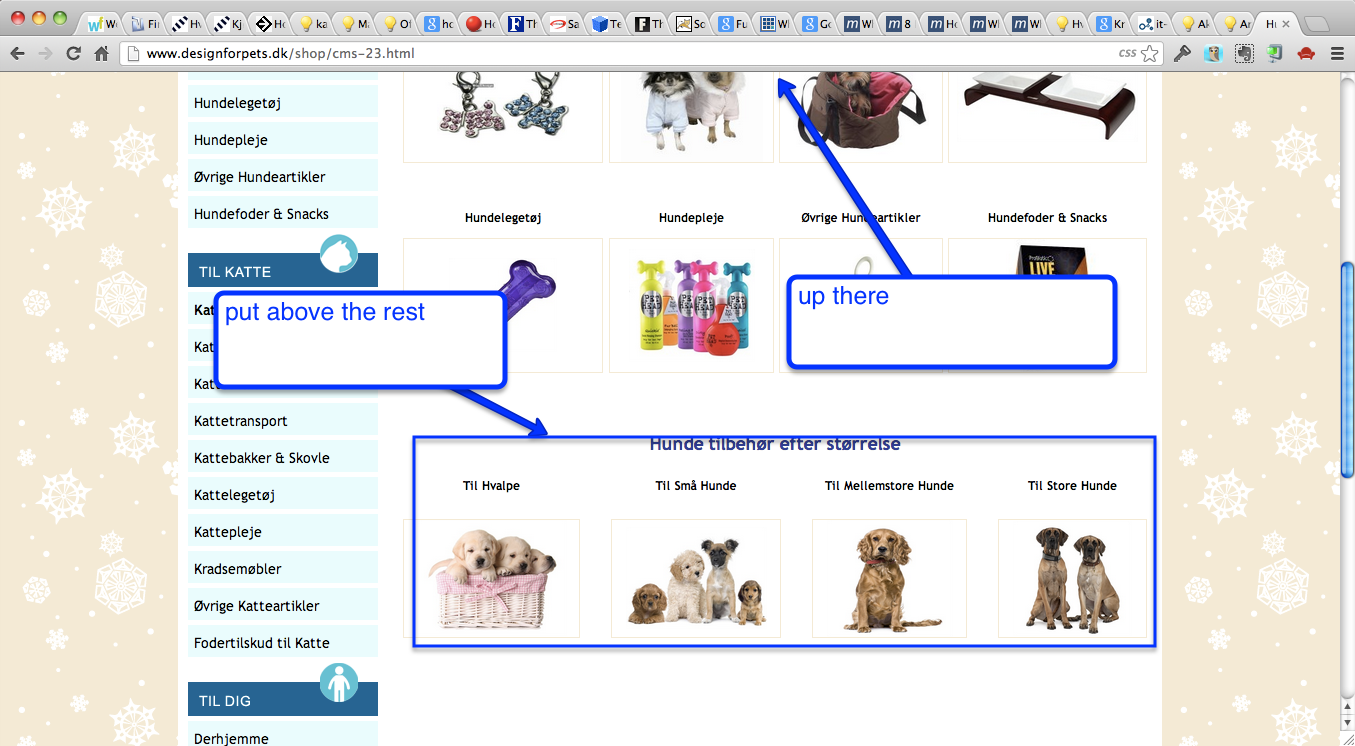1355x746 pixels.
Task: Bookmark this page with the star icon
Action: 1150,54
